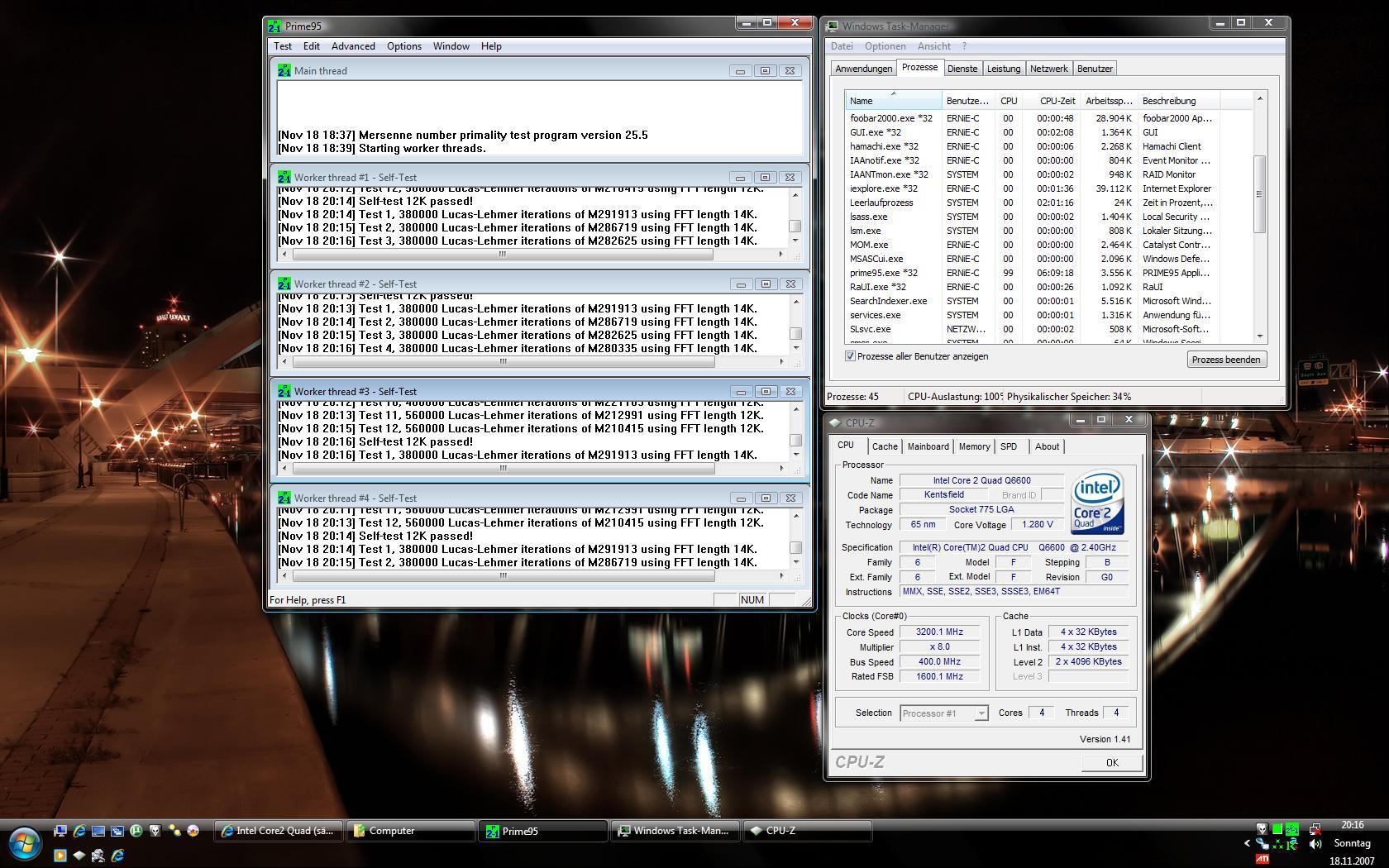This screenshot has height=868, width=1389.
Task: Open the CPU-Z Cache tab
Action: click(x=885, y=446)
